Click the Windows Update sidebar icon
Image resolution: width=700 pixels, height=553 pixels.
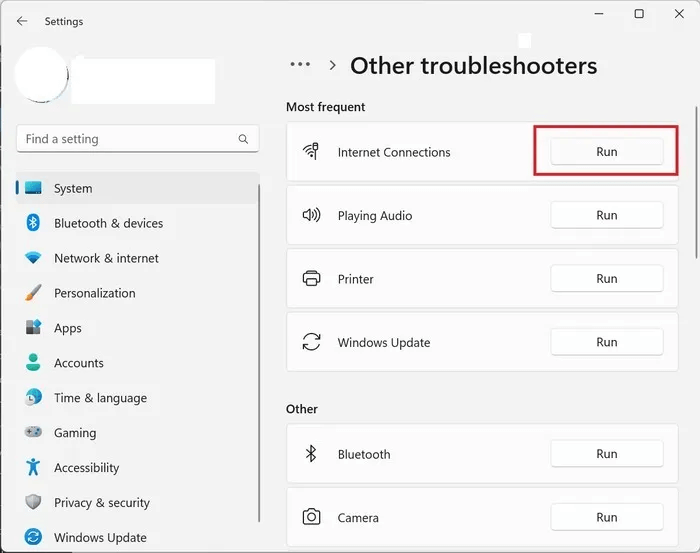coord(33,536)
